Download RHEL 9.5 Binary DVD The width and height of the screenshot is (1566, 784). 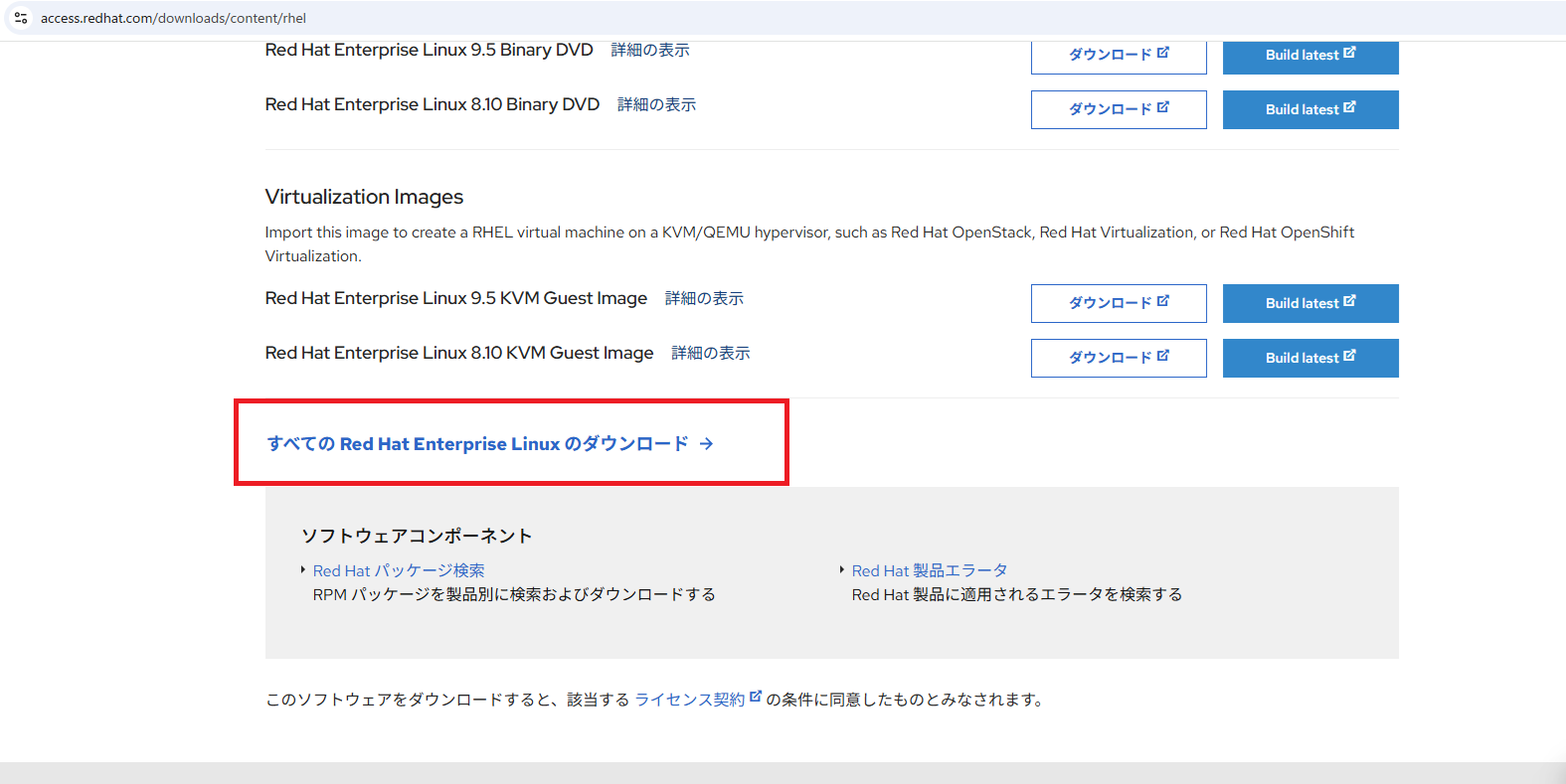click(x=1118, y=55)
